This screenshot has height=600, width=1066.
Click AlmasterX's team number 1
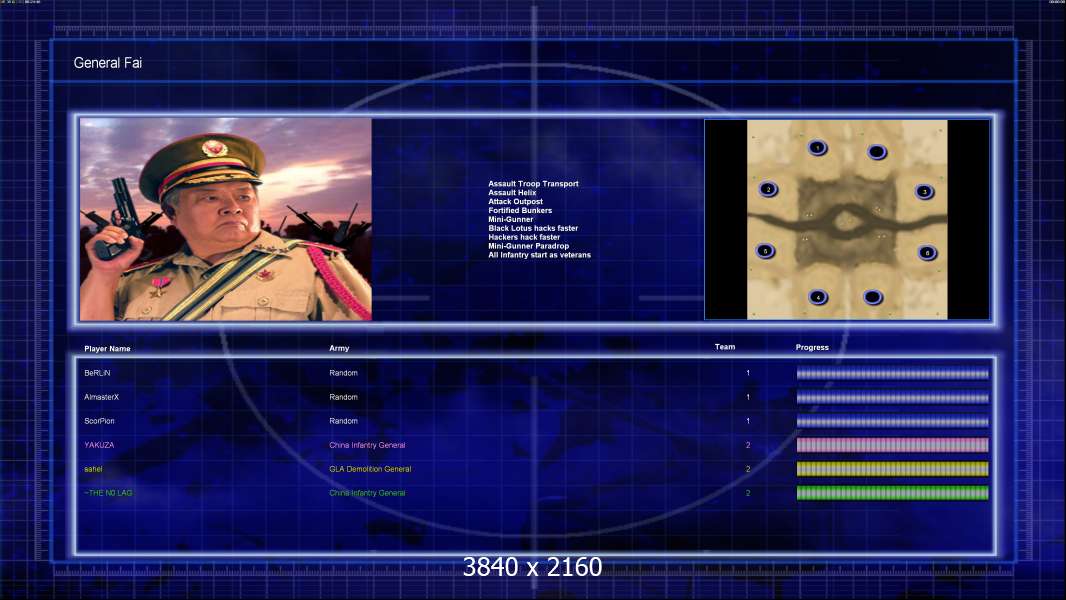coord(748,397)
